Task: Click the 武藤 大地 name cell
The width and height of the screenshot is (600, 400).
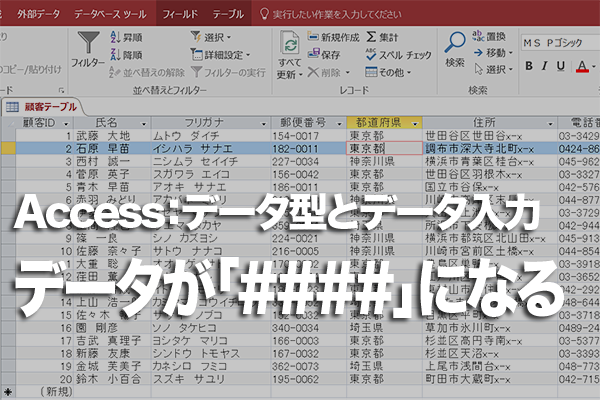Action: click(112, 136)
